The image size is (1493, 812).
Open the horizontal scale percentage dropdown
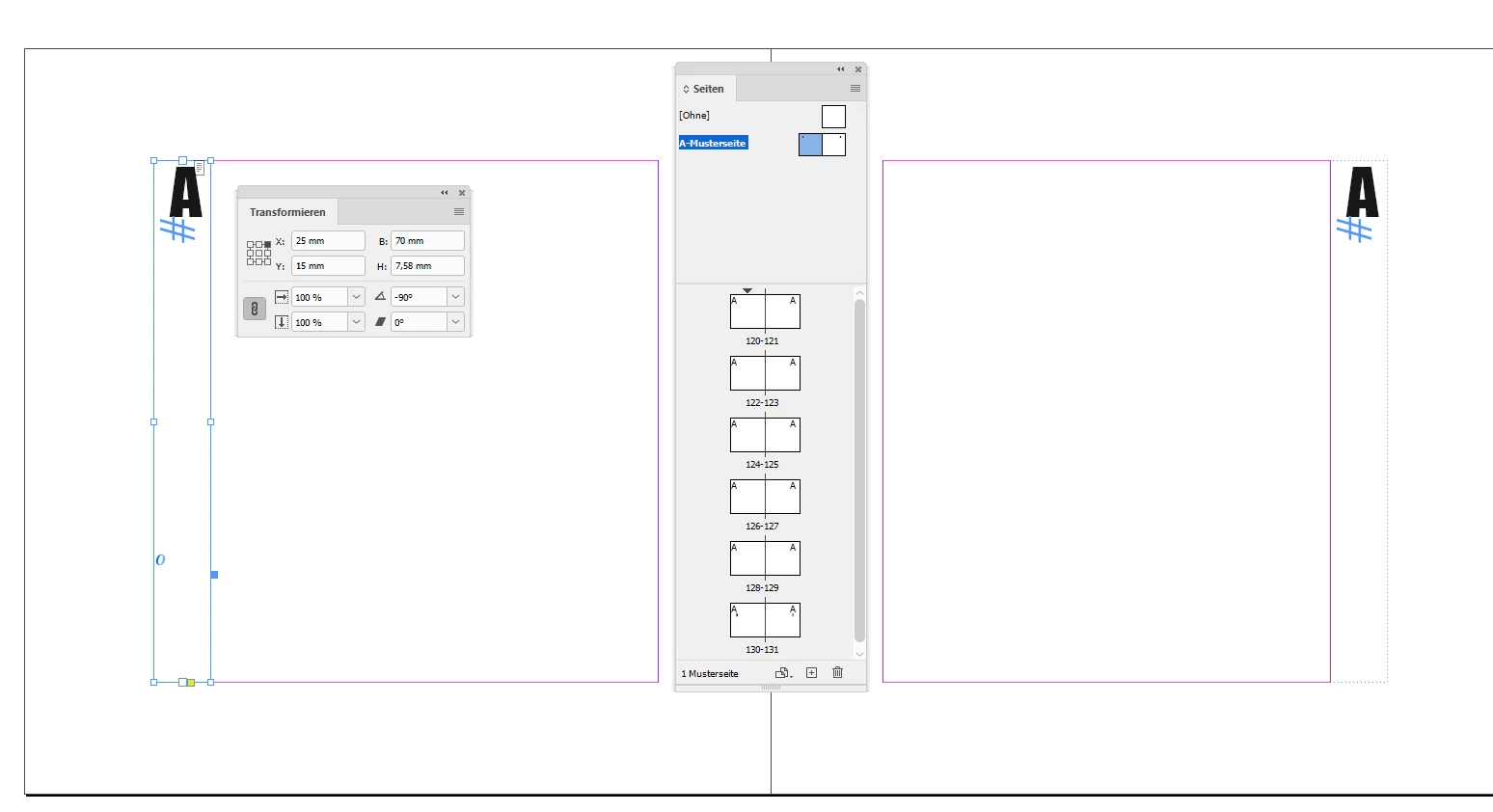click(356, 297)
